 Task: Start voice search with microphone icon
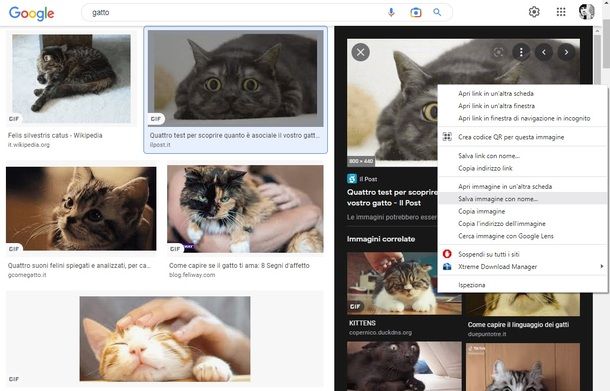pyautogui.click(x=391, y=12)
